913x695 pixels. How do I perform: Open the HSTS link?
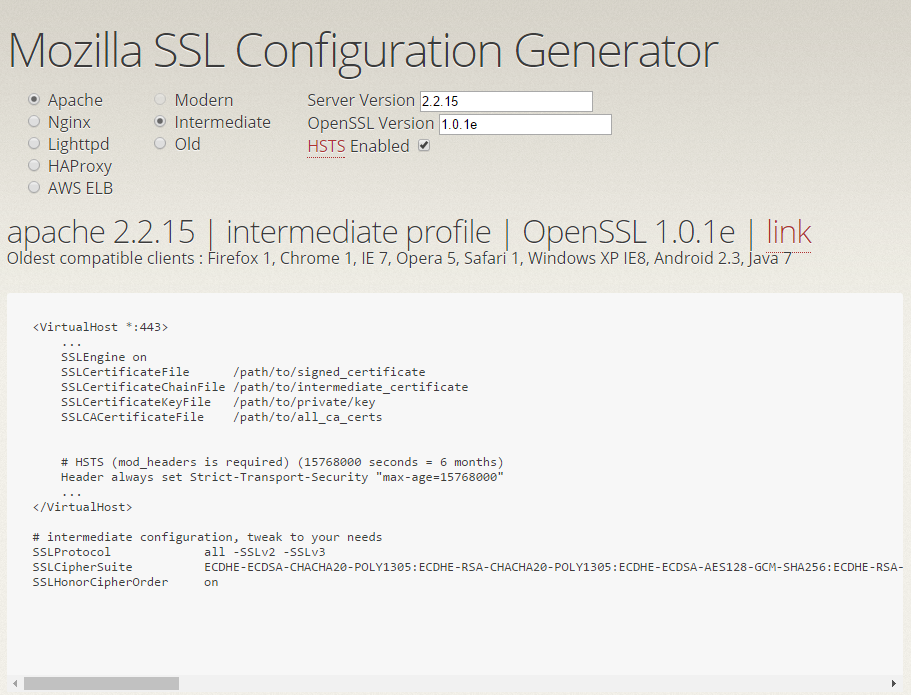point(326,146)
